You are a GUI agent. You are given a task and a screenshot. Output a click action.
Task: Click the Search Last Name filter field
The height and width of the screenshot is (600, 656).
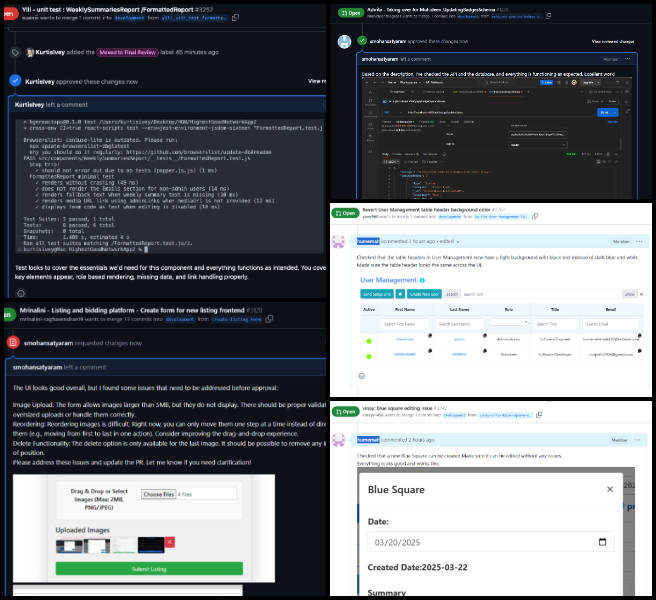(459, 324)
